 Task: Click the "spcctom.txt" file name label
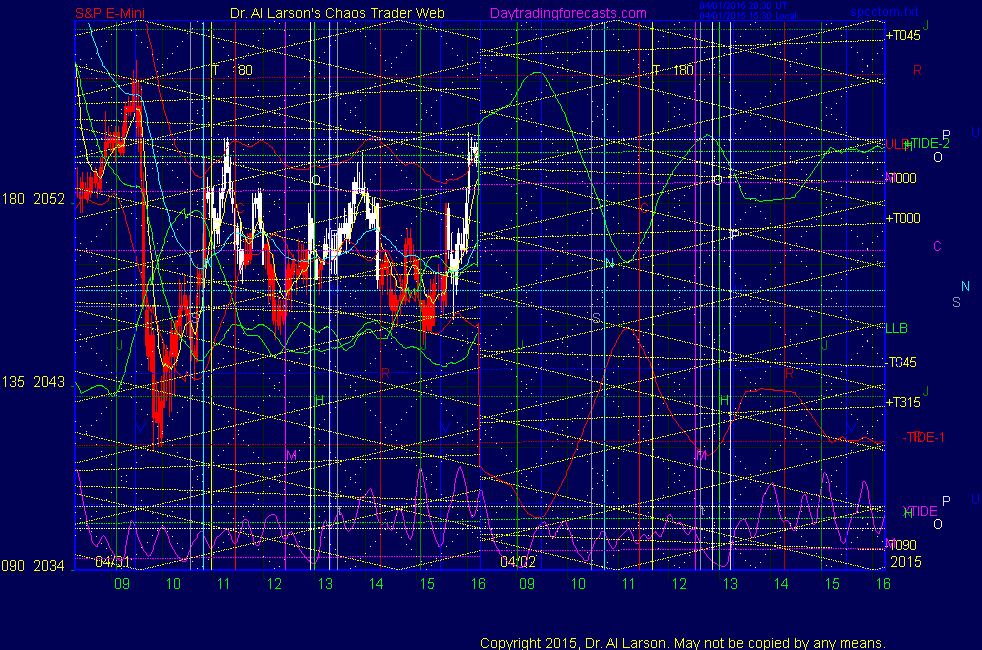[x=884, y=12]
